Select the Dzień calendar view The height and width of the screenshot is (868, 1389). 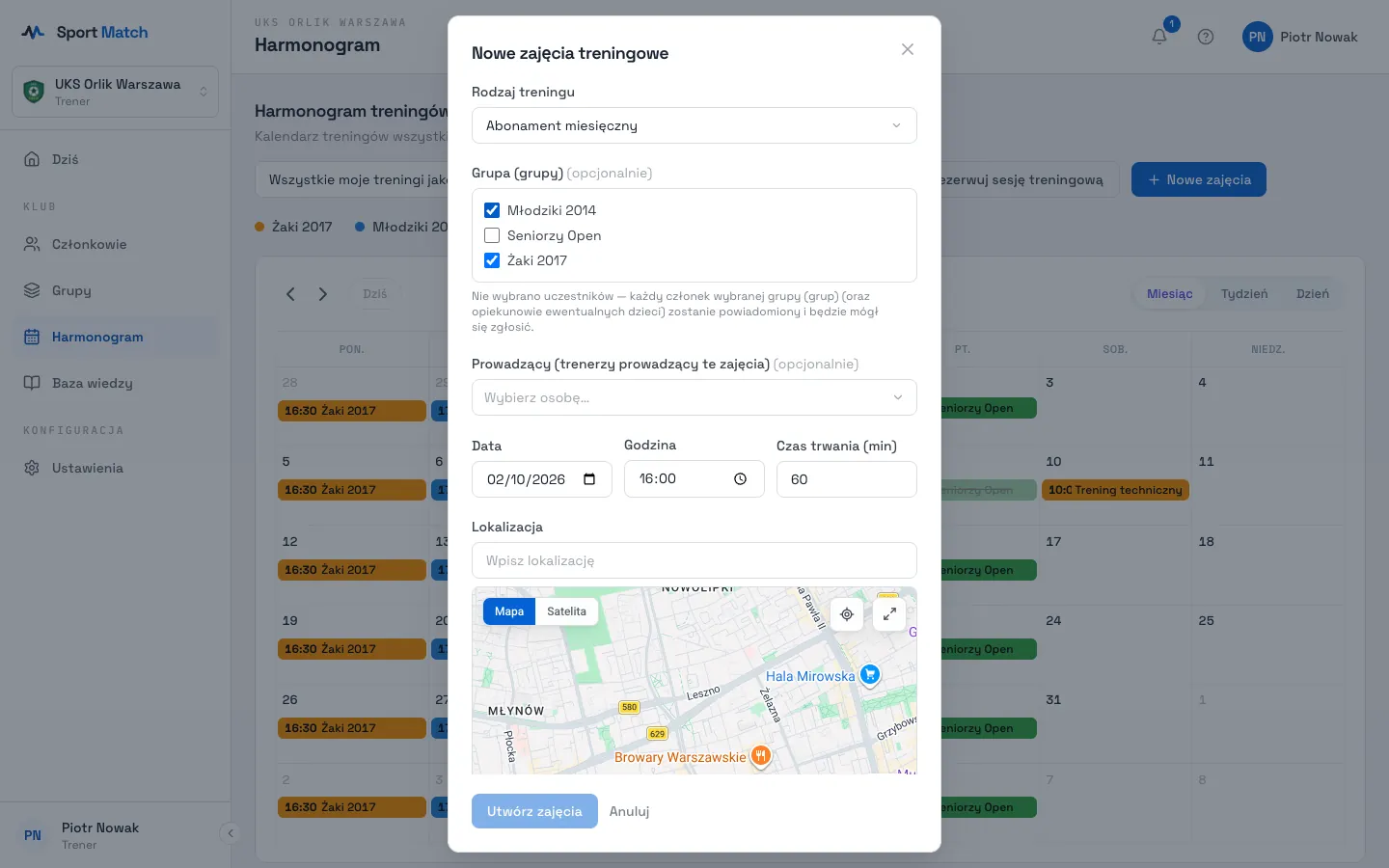click(x=1313, y=294)
